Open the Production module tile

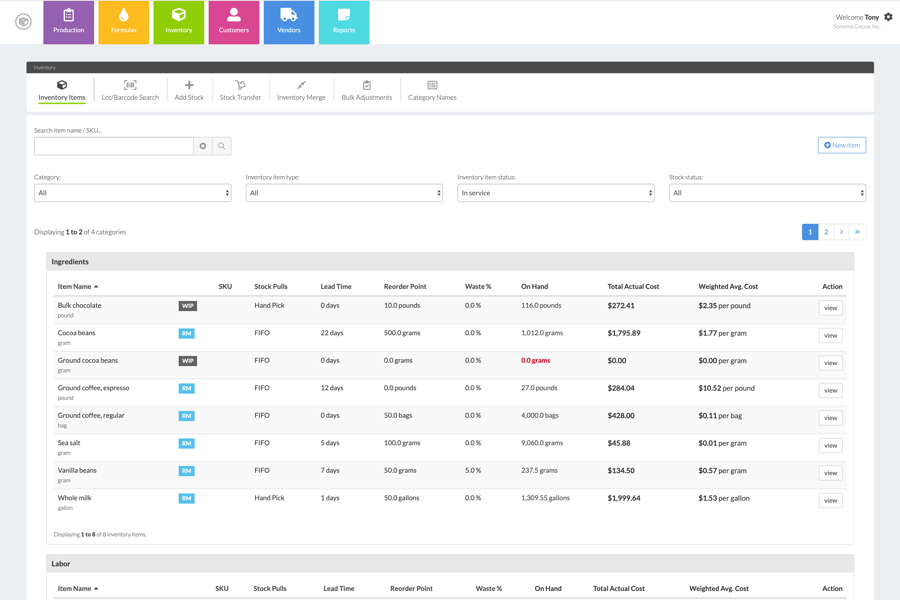68,22
